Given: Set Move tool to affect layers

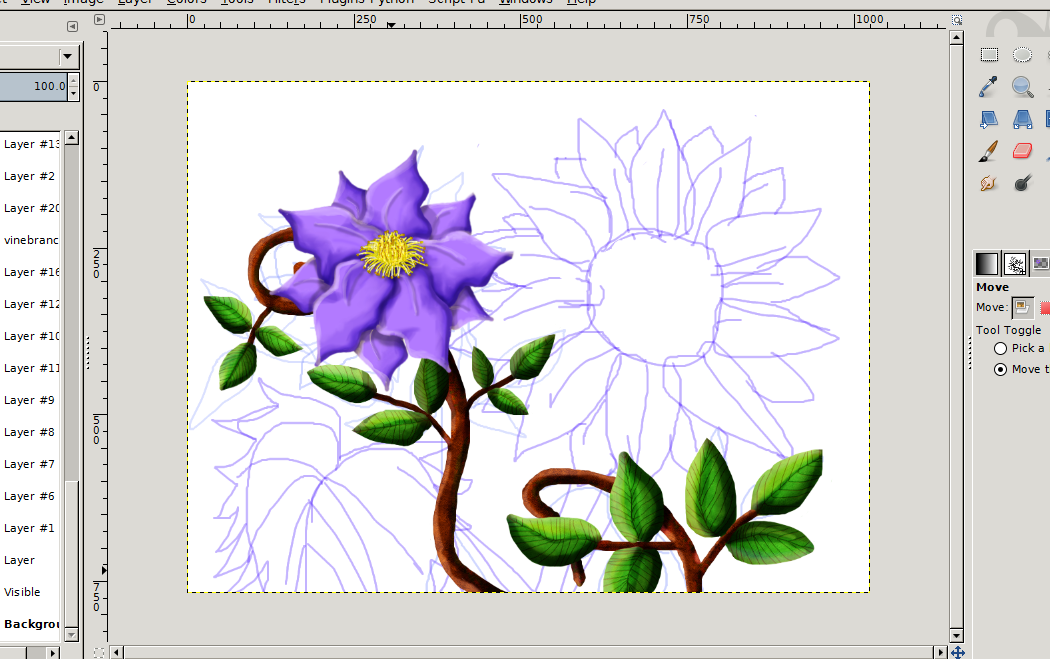Looking at the screenshot, I should click(1022, 307).
